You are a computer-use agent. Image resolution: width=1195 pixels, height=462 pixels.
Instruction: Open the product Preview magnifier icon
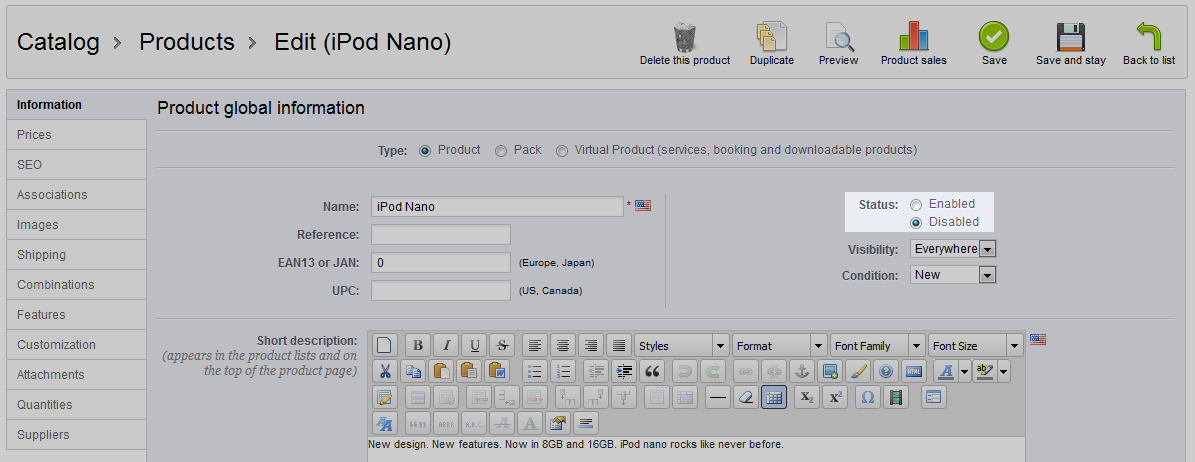[x=838, y=37]
